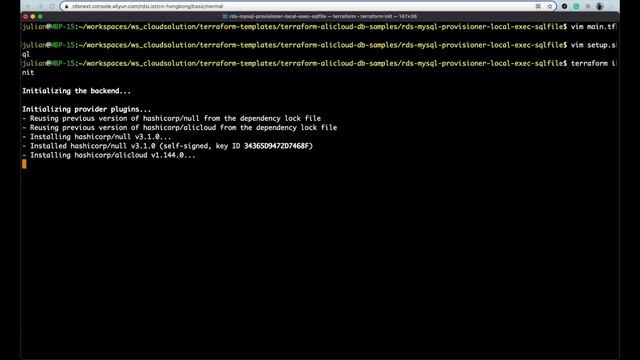The width and height of the screenshot is (640, 360).
Task: Click the terminal title folder icon
Action: pyautogui.click(x=225, y=16)
